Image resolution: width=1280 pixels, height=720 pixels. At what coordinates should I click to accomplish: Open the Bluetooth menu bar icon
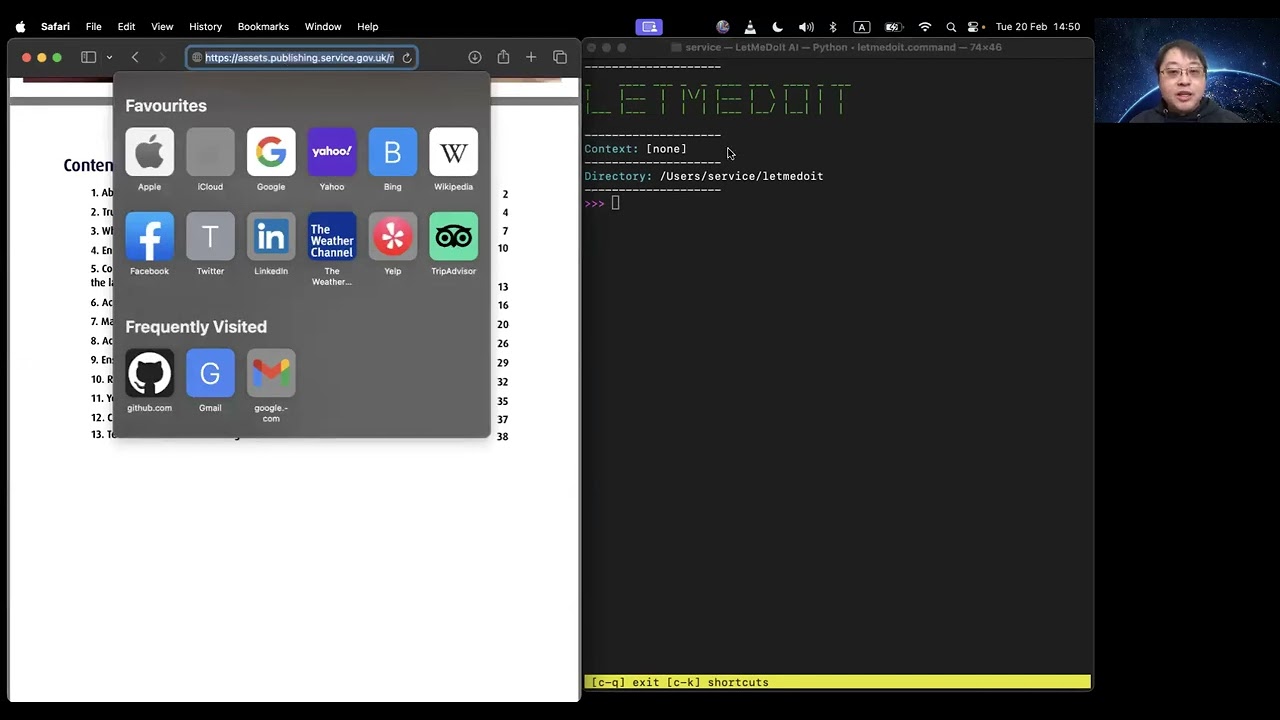[833, 27]
